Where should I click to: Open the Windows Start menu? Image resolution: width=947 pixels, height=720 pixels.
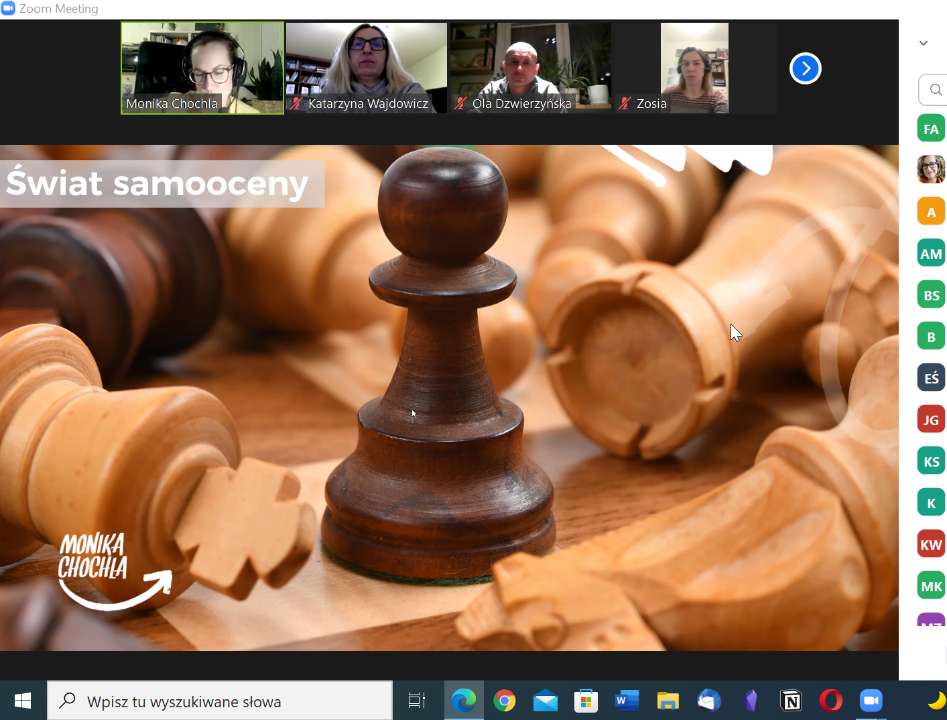point(23,701)
